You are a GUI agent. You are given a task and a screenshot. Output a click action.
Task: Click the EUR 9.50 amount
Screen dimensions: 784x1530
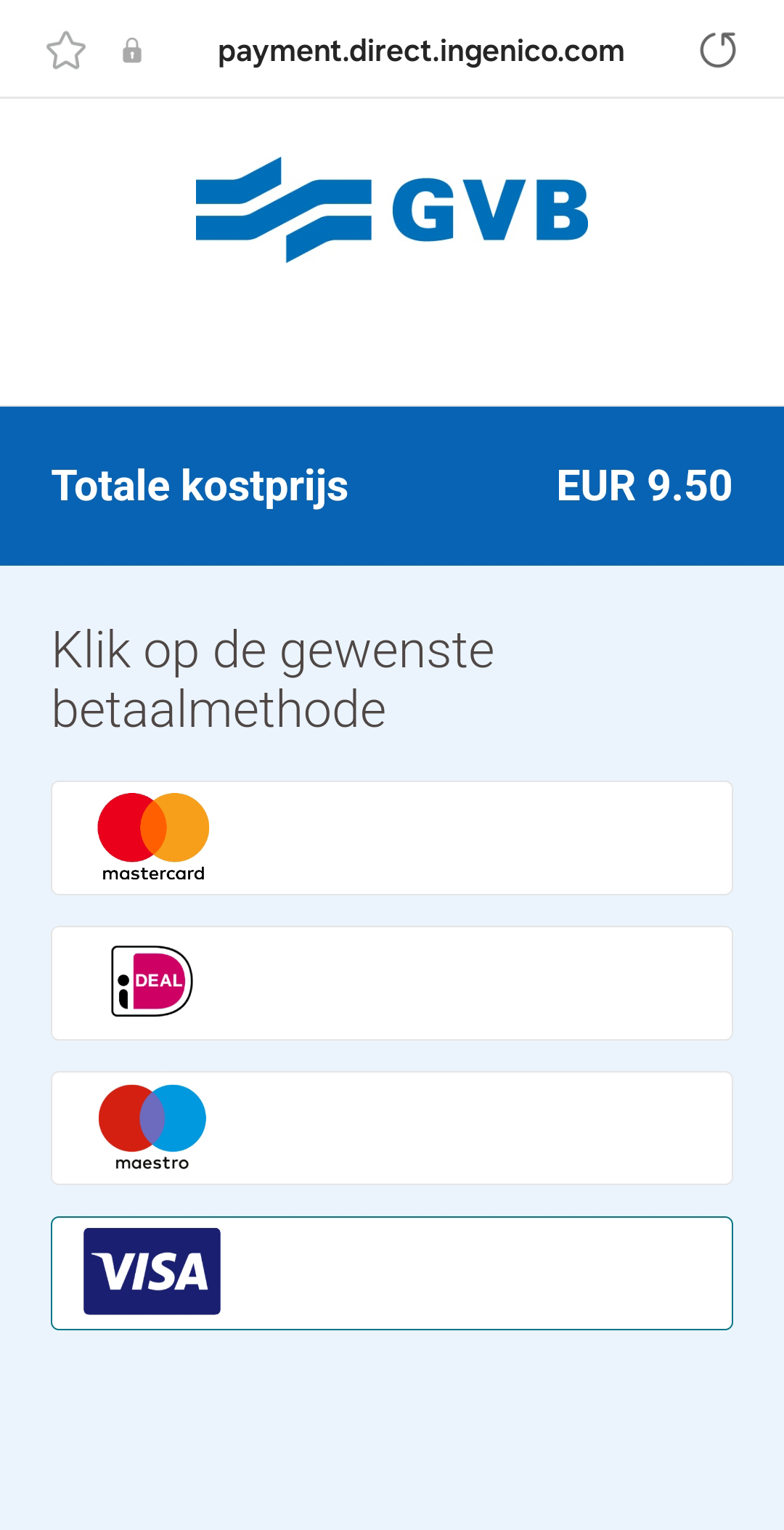[x=644, y=486]
